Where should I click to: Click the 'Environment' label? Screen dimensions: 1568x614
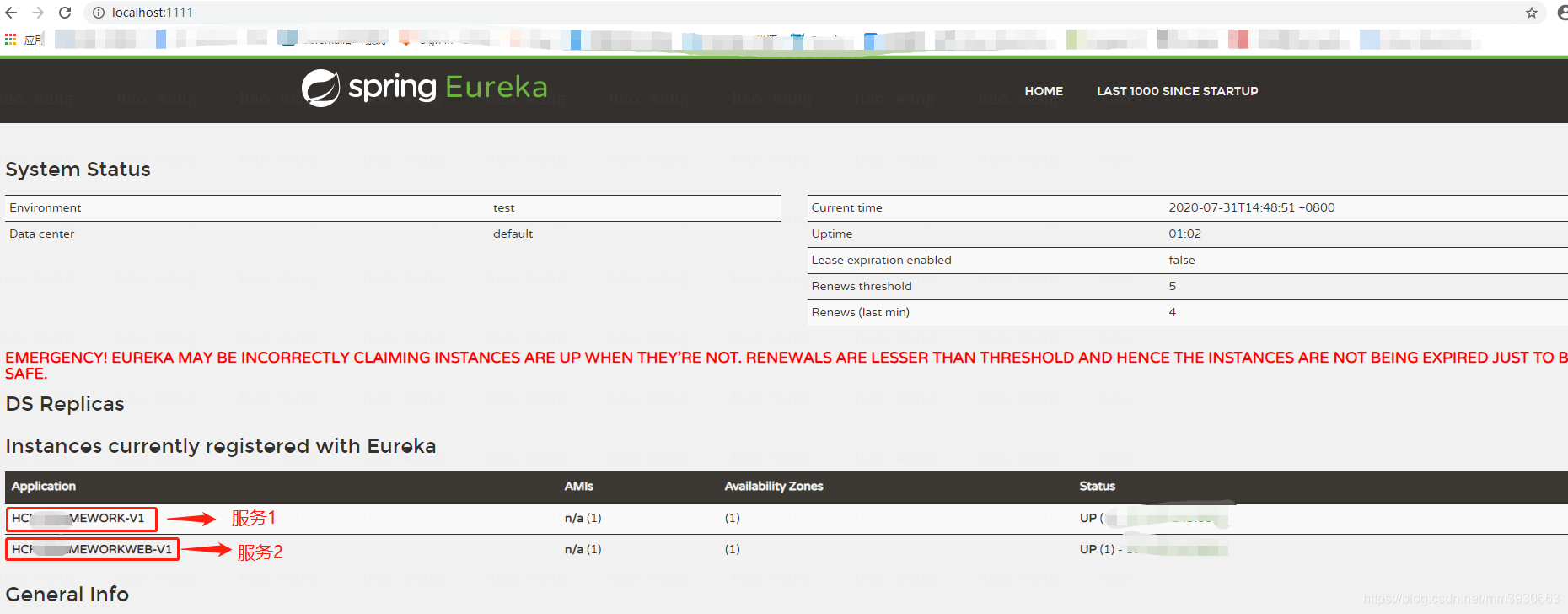tap(46, 207)
